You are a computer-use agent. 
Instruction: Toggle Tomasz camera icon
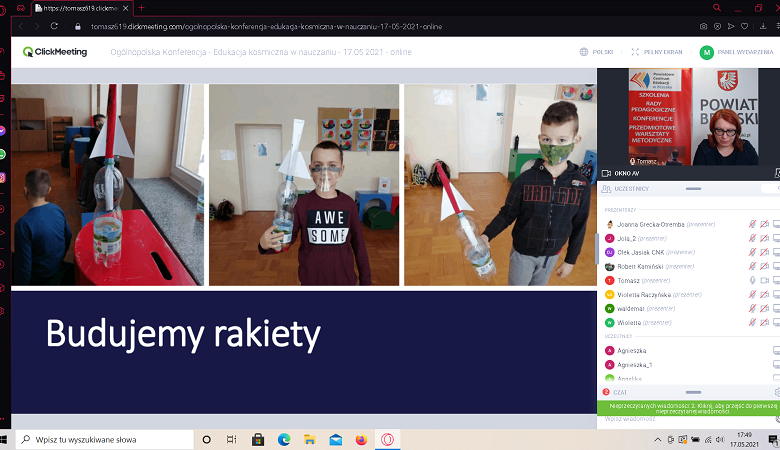765,280
